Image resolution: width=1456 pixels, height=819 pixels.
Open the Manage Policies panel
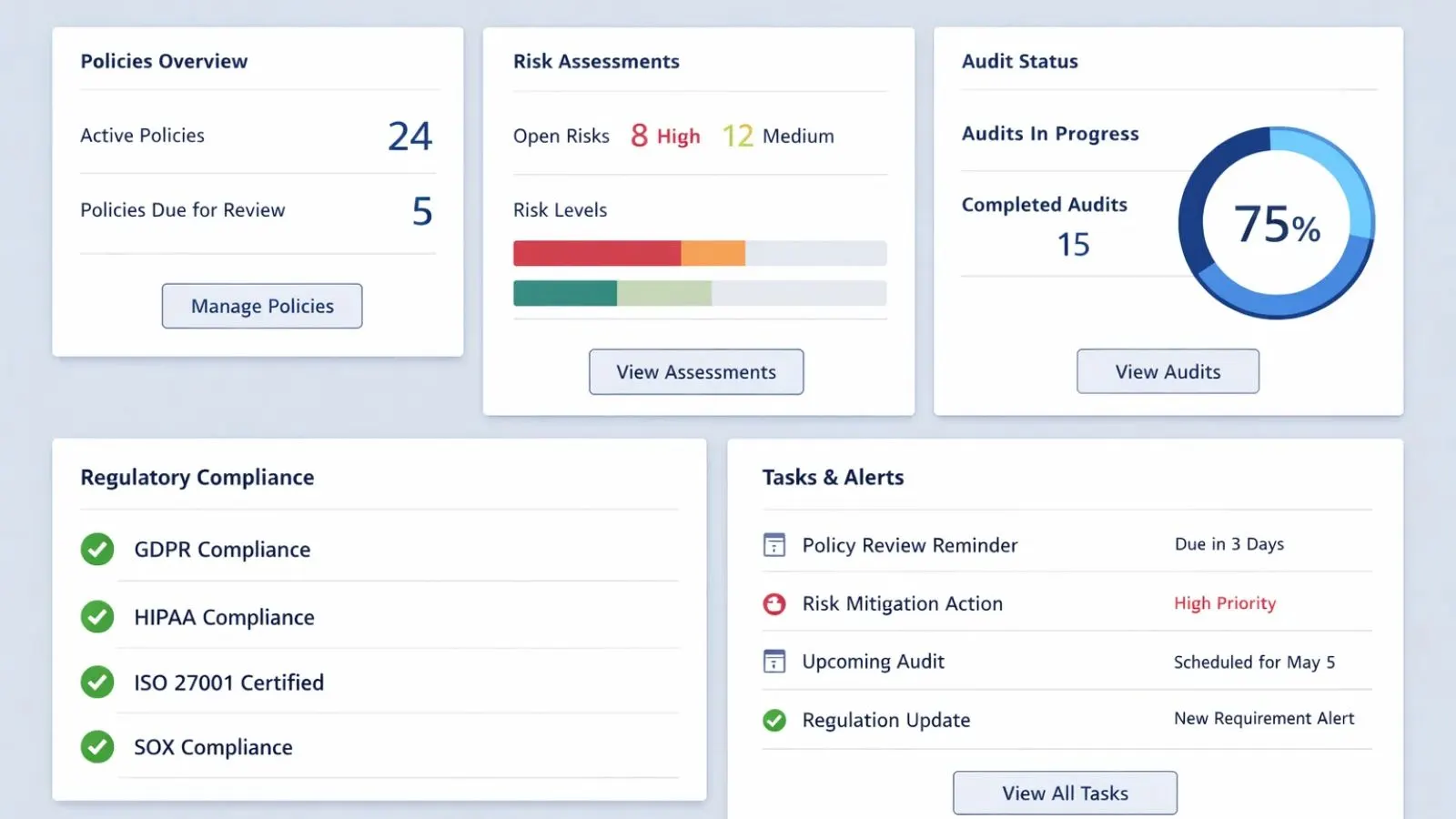coord(262,306)
